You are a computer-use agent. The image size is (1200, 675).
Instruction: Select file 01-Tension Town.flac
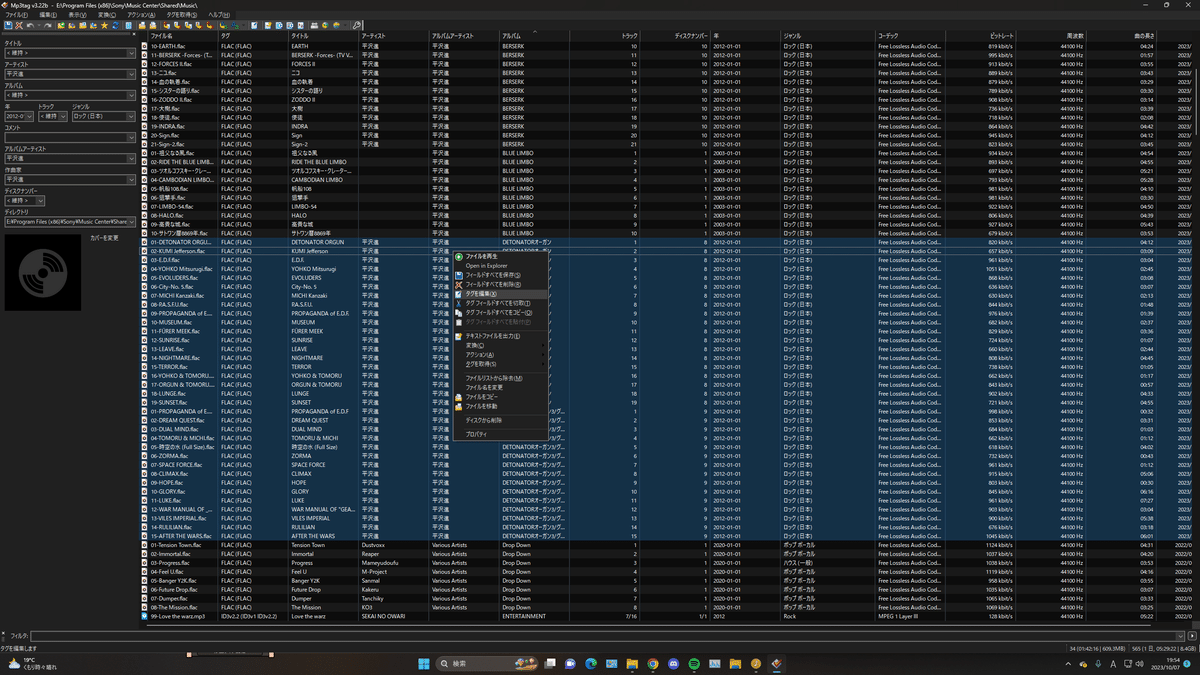pos(176,545)
